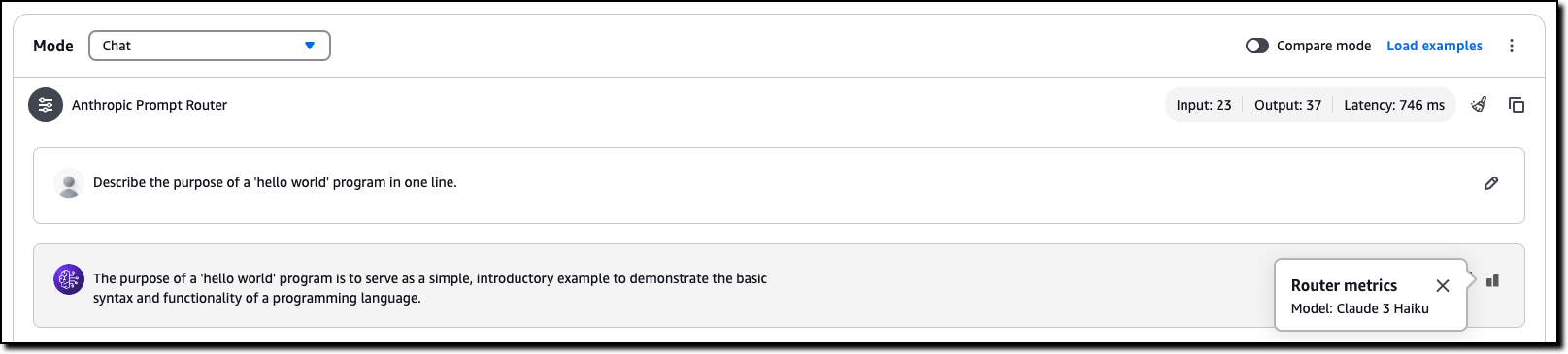Image resolution: width=1568 pixels, height=354 pixels.
Task: Open the Load examples link
Action: pos(1434,46)
